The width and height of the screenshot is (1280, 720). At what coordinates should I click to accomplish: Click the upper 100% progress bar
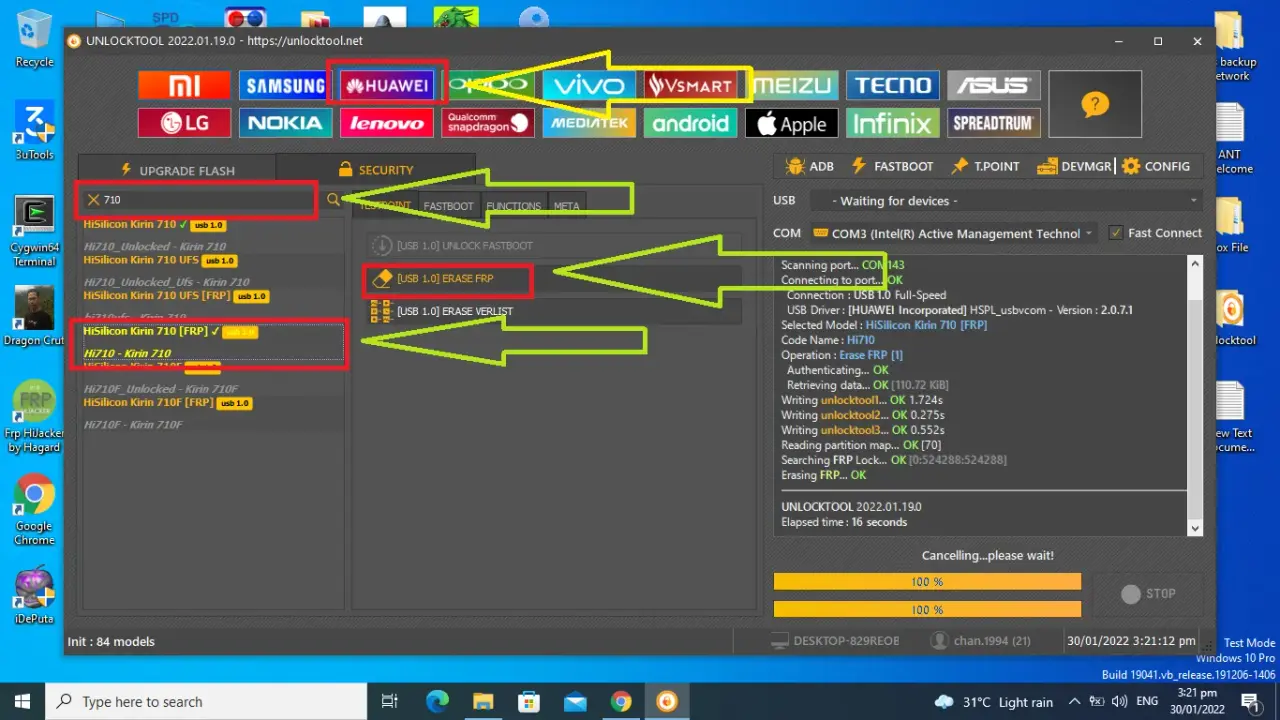click(x=927, y=582)
